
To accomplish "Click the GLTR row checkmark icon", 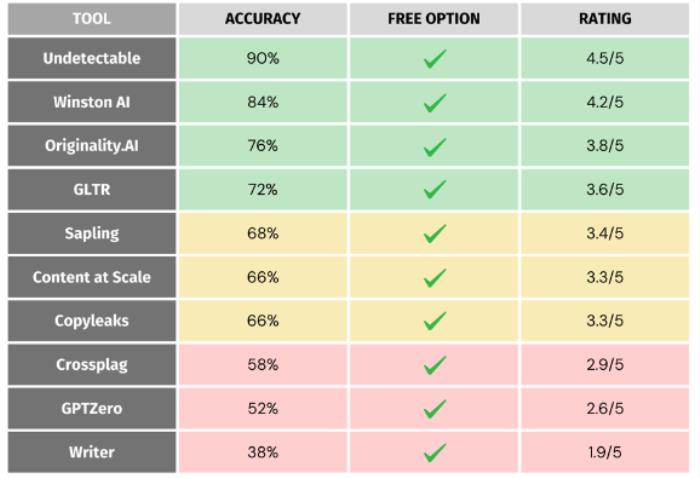I will click(434, 190).
